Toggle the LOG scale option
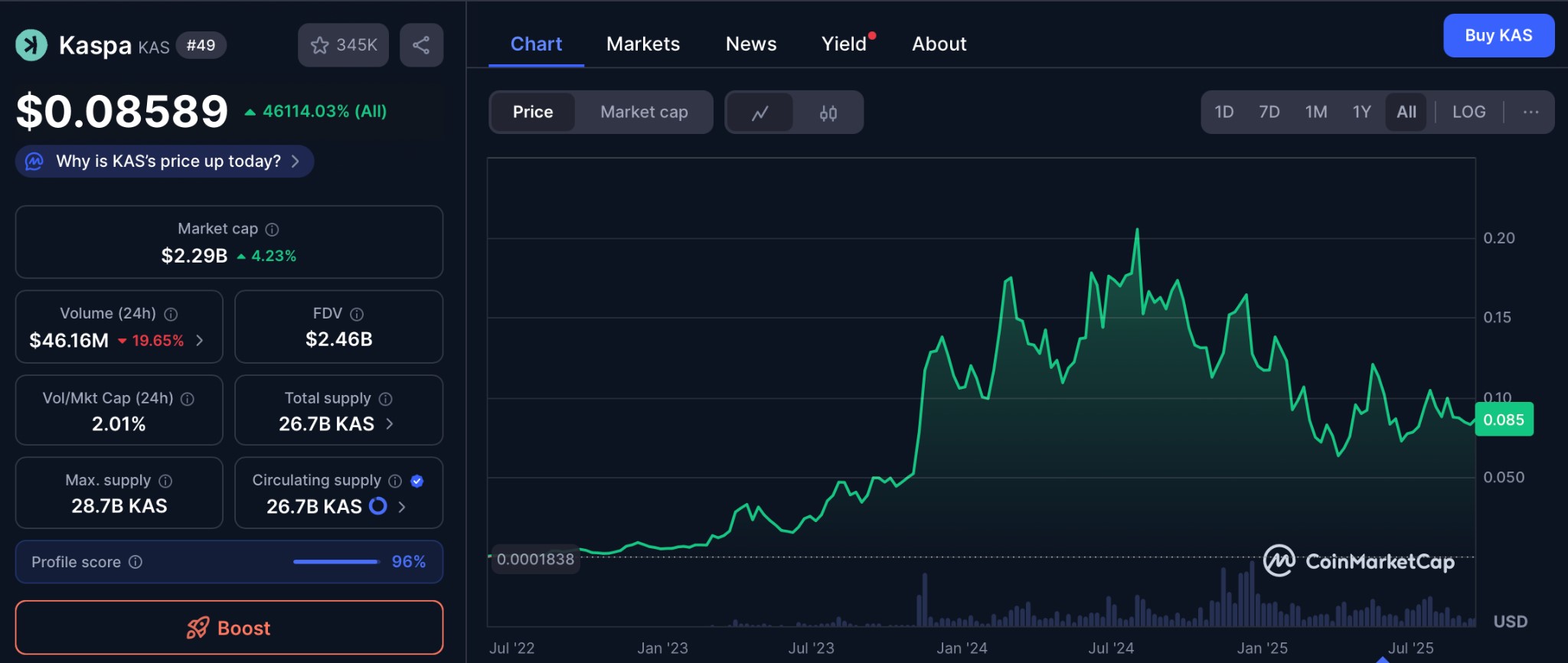This screenshot has height=663, width=1568. tap(1468, 113)
